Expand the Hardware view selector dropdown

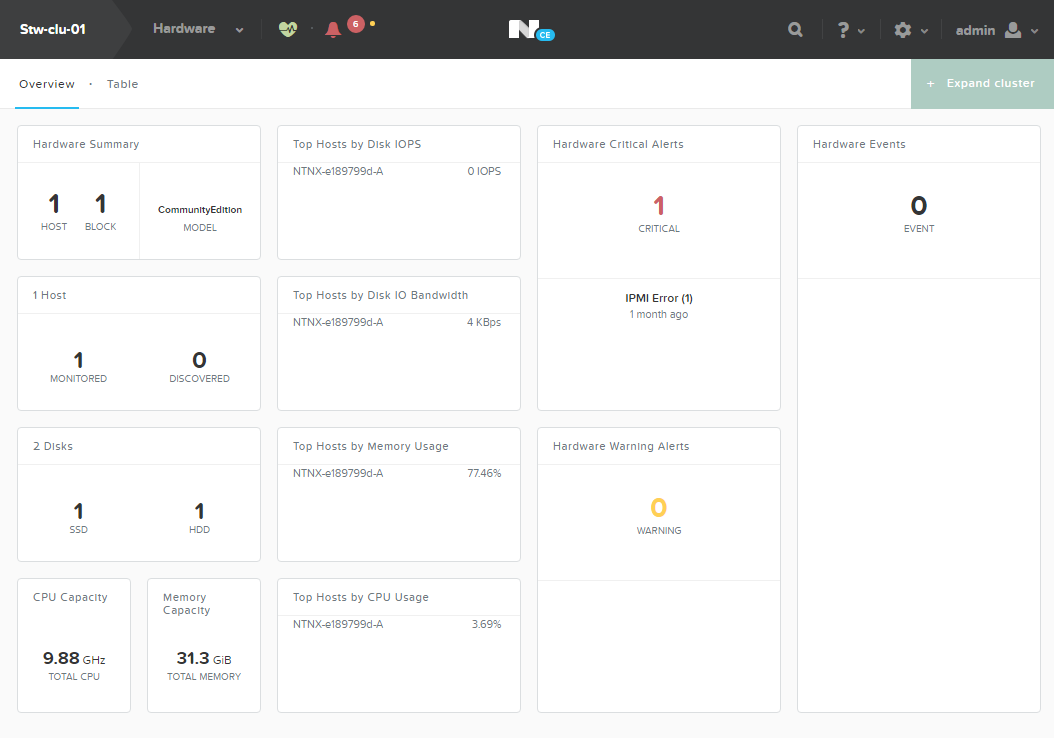tap(239, 29)
